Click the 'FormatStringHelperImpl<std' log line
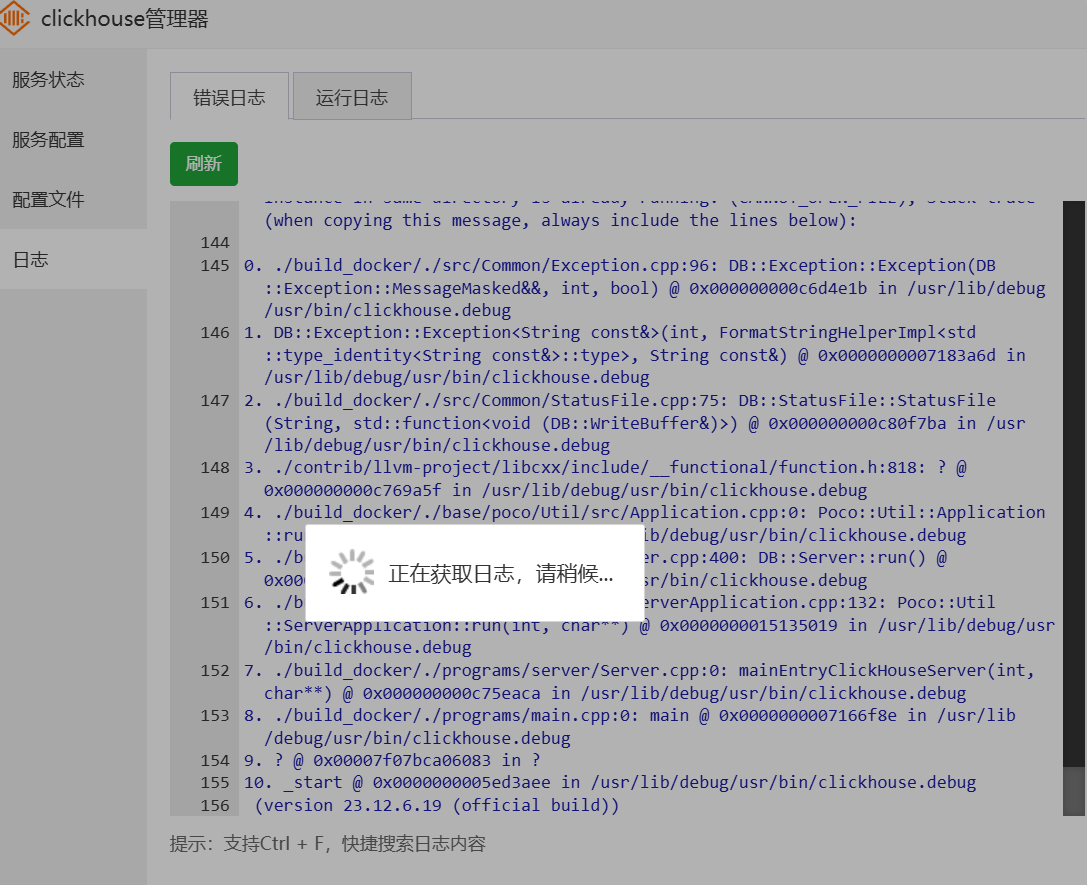 pyautogui.click(x=609, y=332)
